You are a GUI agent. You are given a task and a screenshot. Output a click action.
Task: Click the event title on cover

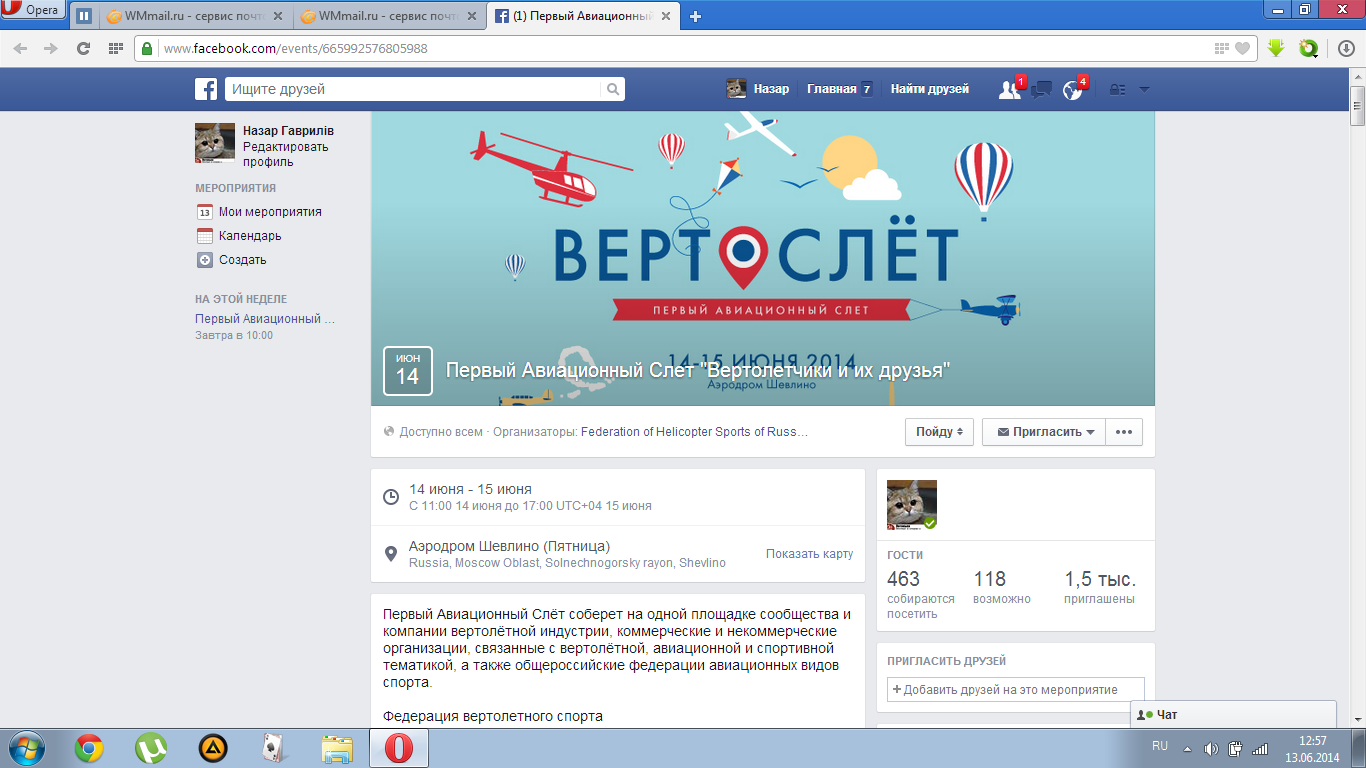click(x=697, y=371)
